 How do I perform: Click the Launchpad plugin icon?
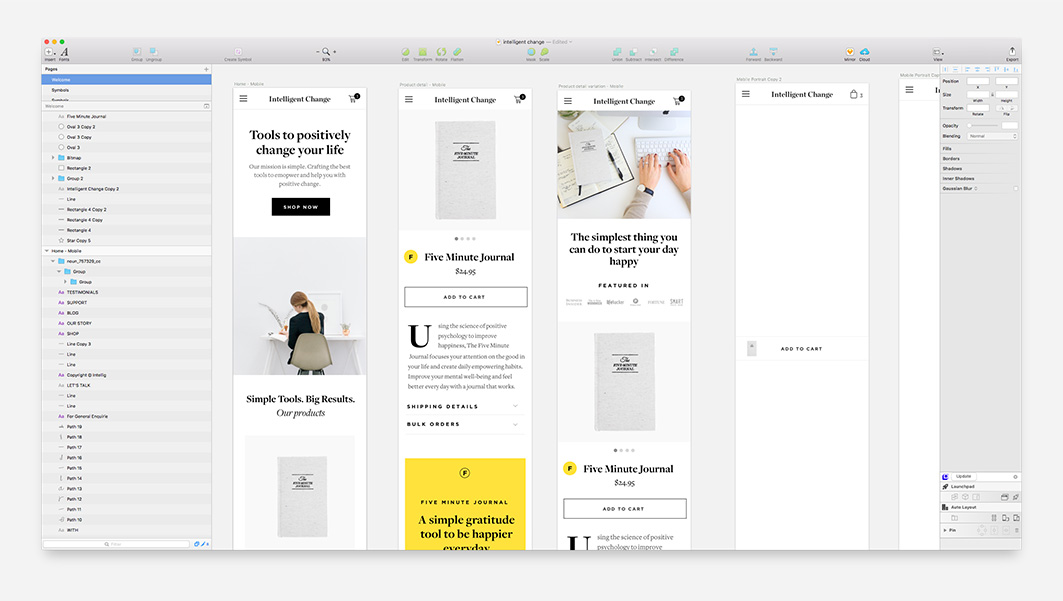coord(945,486)
